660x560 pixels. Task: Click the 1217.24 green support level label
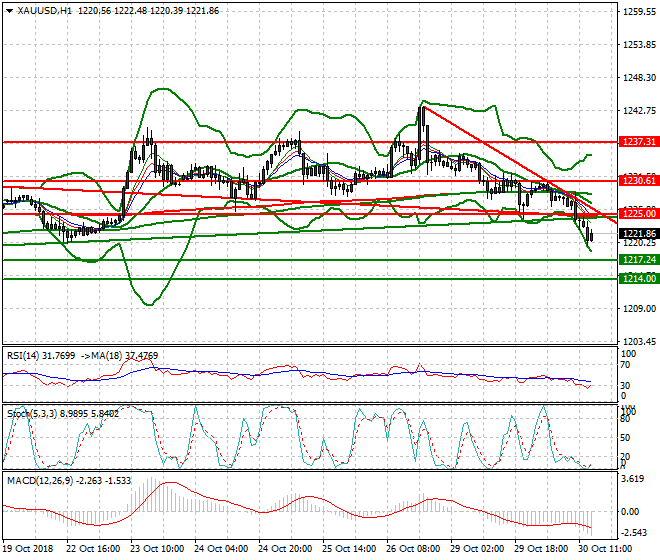click(639, 260)
